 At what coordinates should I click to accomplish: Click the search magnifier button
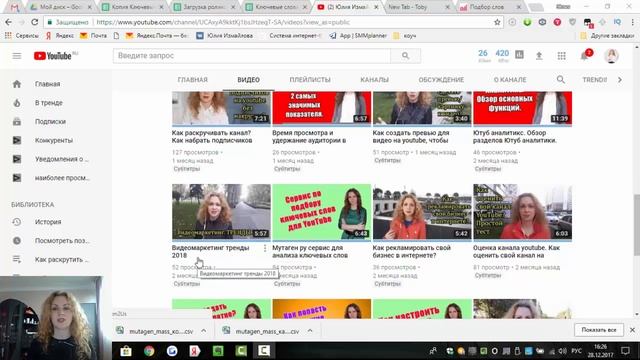click(x=405, y=56)
